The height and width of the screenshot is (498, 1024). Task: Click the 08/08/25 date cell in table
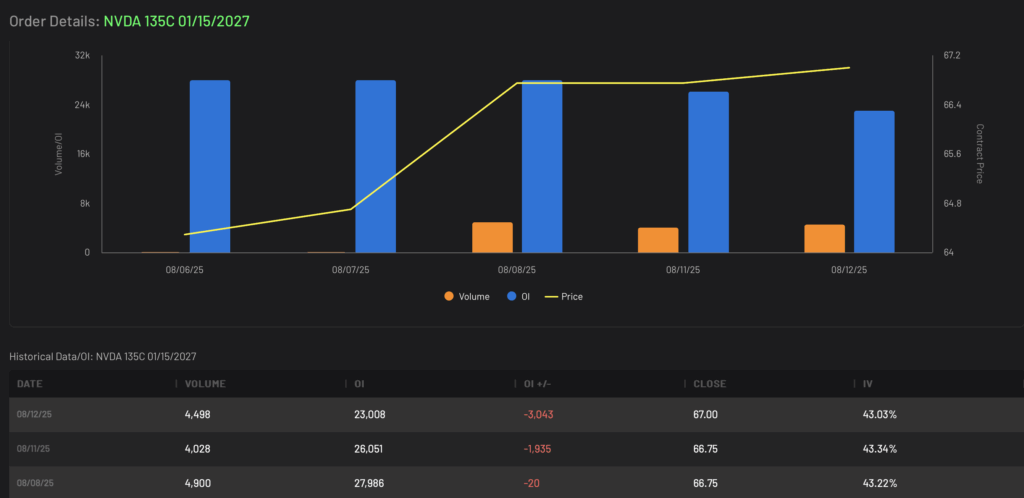(x=33, y=484)
